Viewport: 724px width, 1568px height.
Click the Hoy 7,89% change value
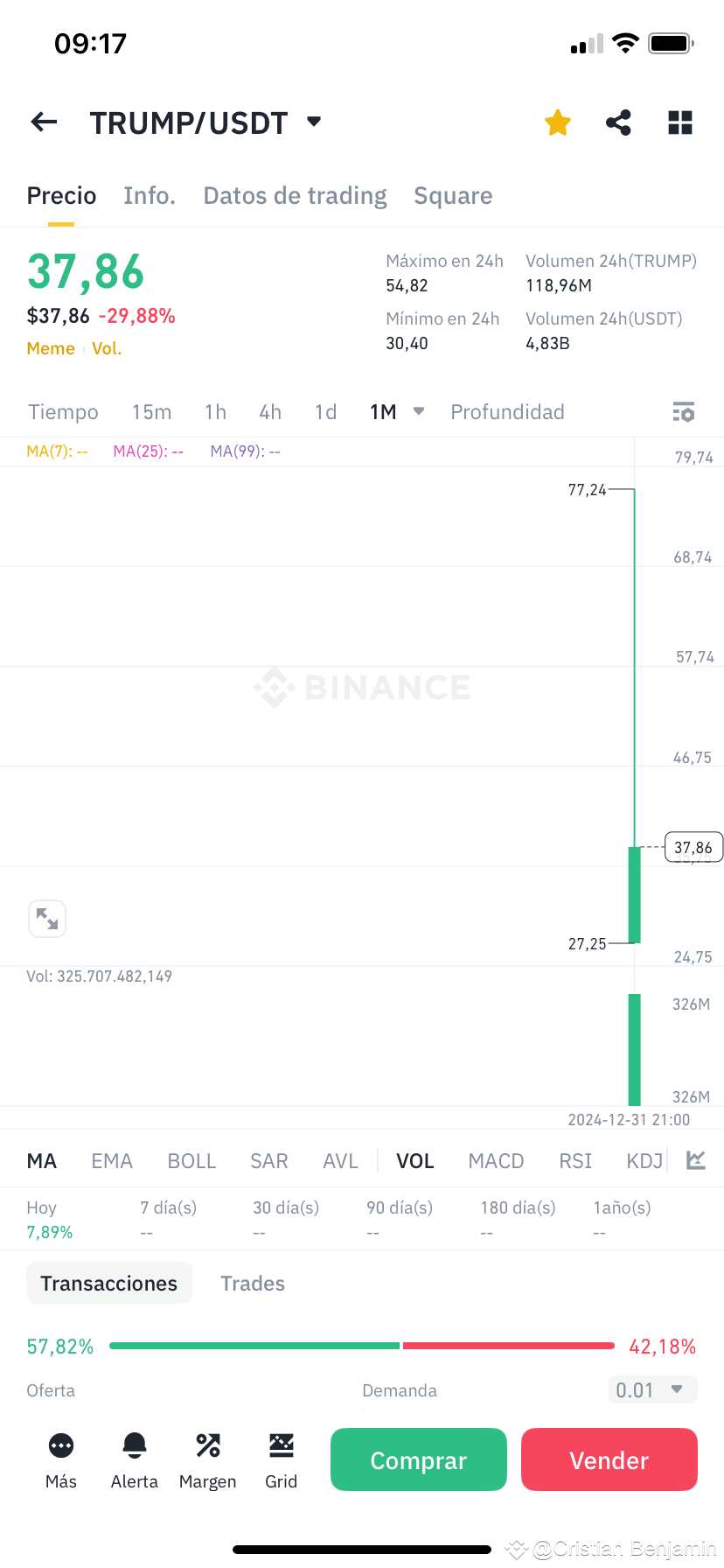pos(50,1232)
